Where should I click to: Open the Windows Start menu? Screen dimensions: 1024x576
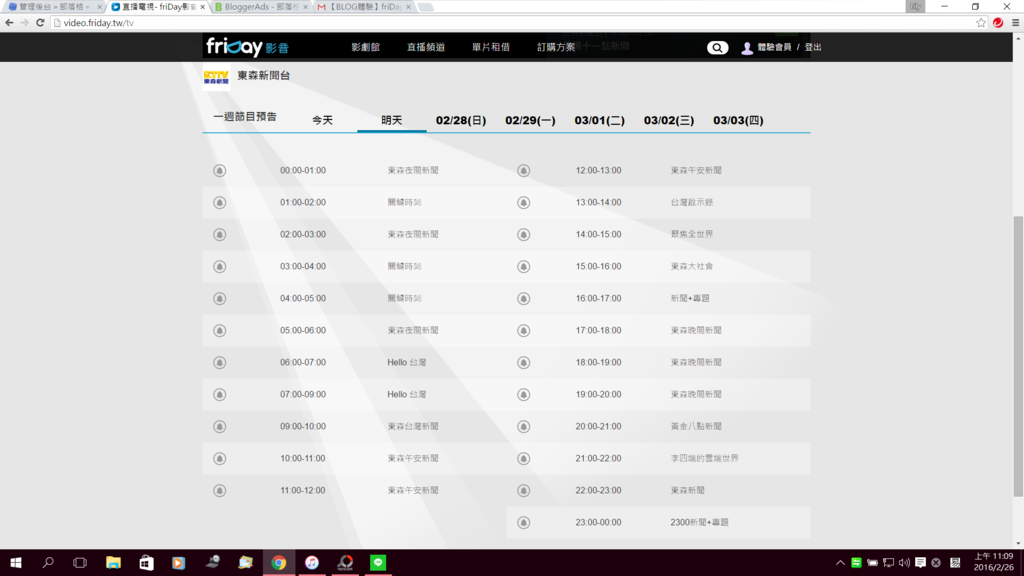pyautogui.click(x=16, y=562)
